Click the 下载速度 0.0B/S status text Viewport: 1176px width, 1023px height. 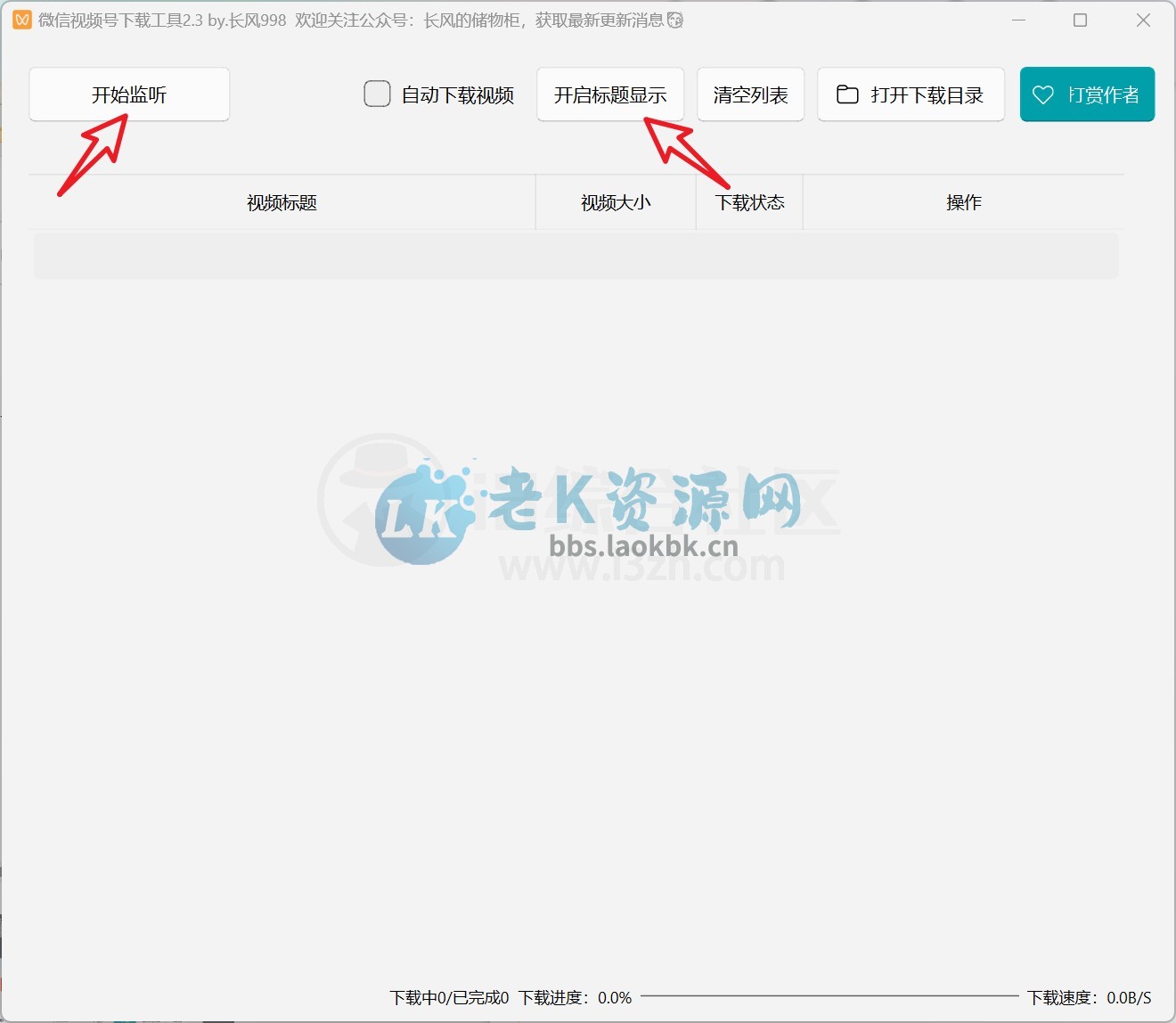point(1089,997)
